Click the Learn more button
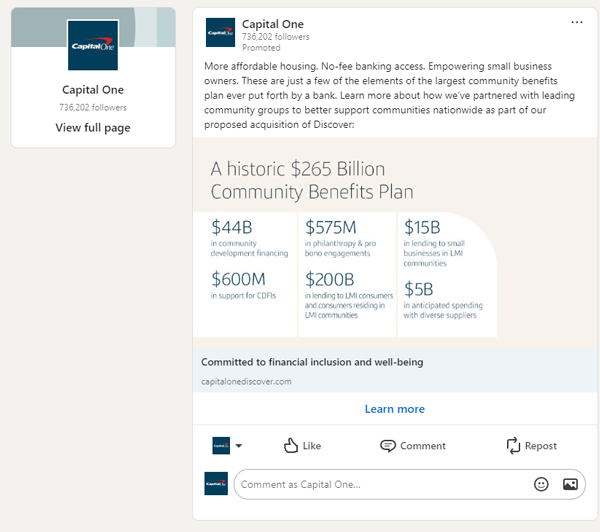 [x=394, y=409]
